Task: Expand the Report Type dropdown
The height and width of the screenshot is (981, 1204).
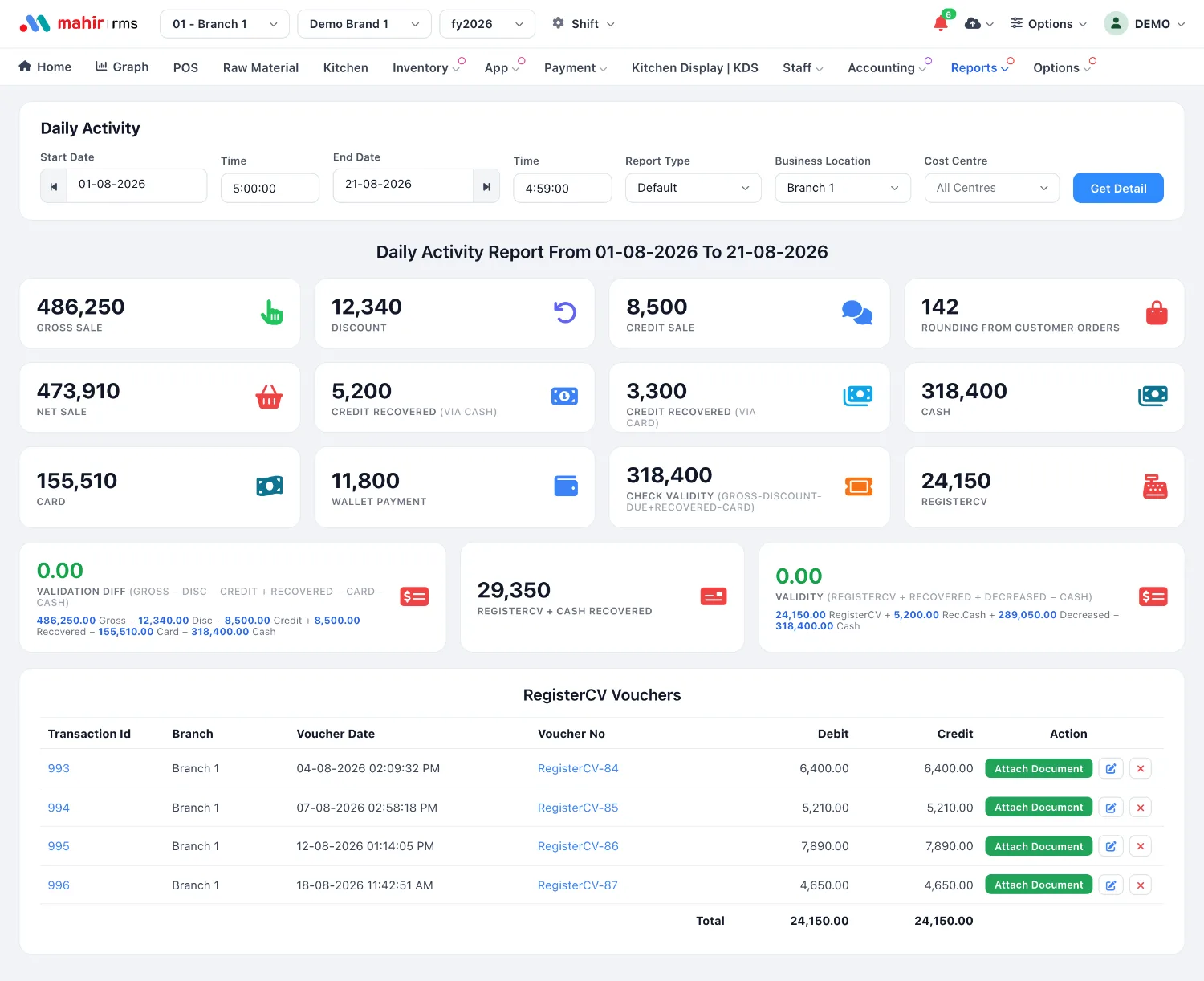Action: pyautogui.click(x=694, y=188)
